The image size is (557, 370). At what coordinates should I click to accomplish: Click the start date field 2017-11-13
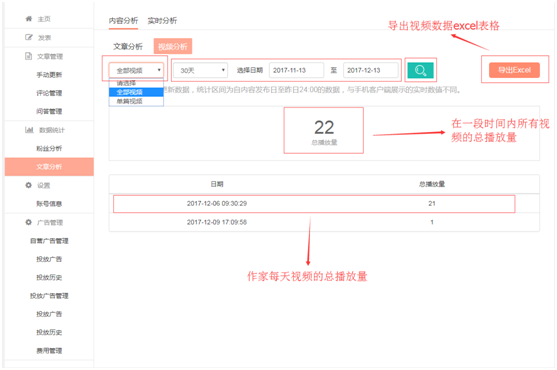[x=297, y=70]
